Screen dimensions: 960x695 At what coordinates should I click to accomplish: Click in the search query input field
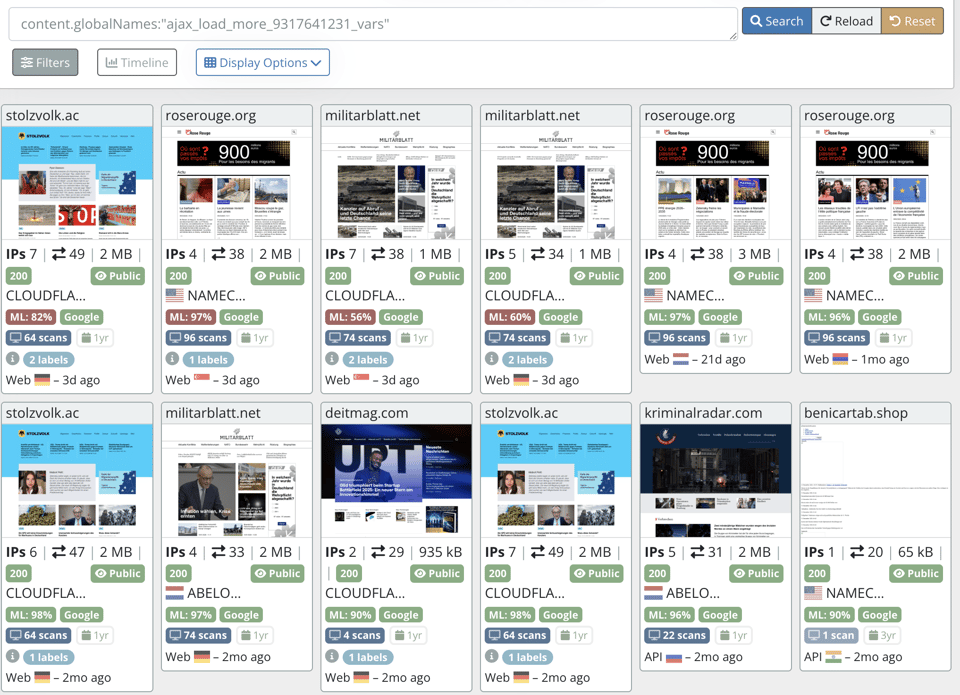[372, 23]
